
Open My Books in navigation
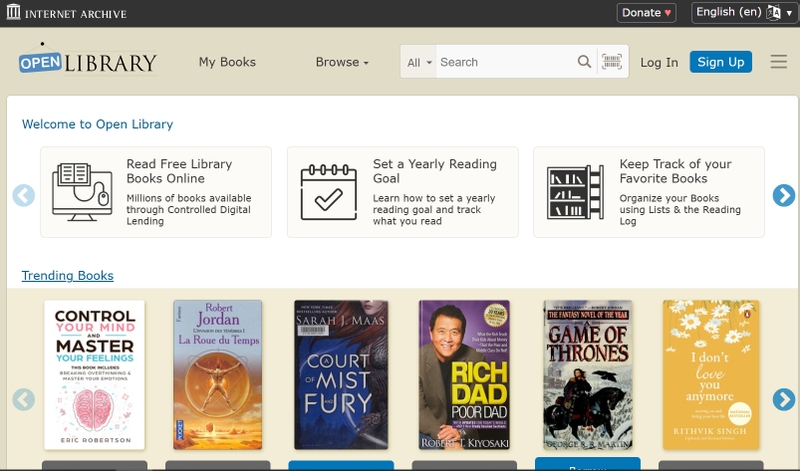227,62
